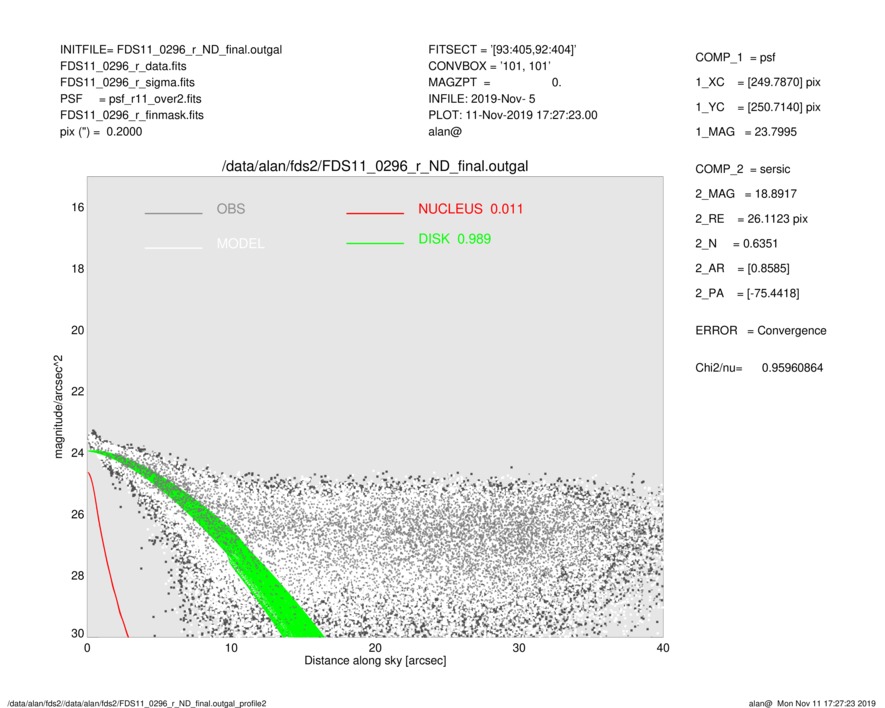Screen dimensions: 885x708
Task: Click the INITFILE FDS11_0296_r_ND_final.outgal line
Action: 171,50
